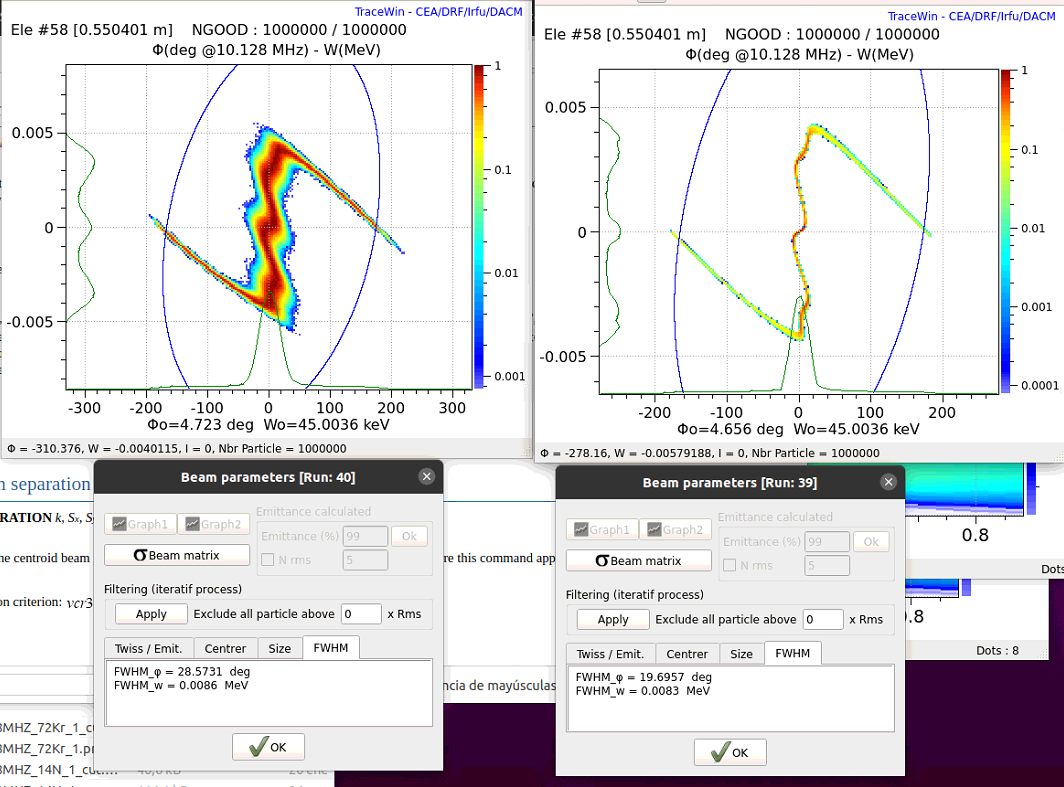Image resolution: width=1064 pixels, height=787 pixels.
Task: Switch to Twiss / Emit. tab in Run 39
Action: pos(610,654)
